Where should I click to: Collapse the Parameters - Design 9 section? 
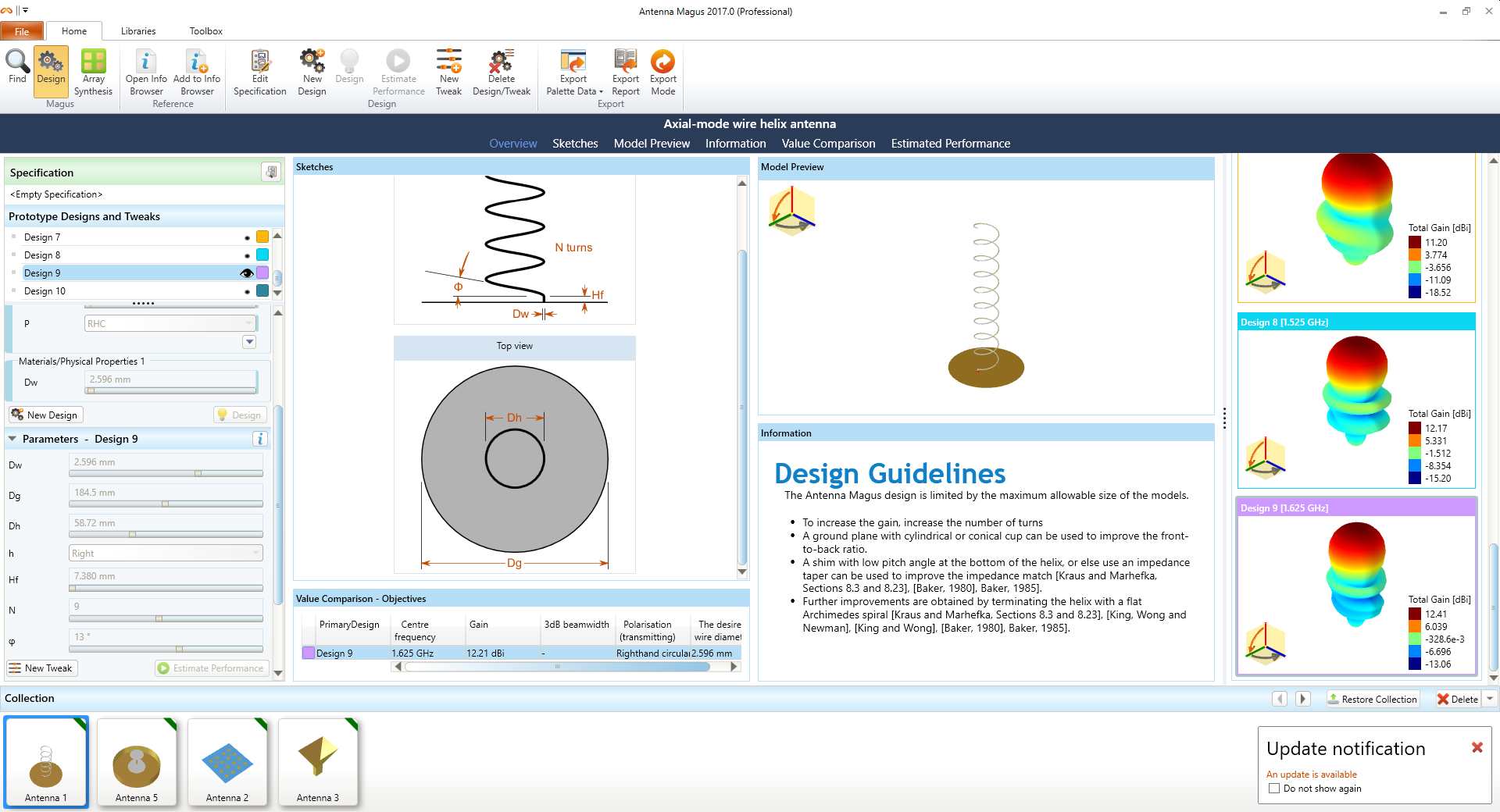(x=12, y=439)
